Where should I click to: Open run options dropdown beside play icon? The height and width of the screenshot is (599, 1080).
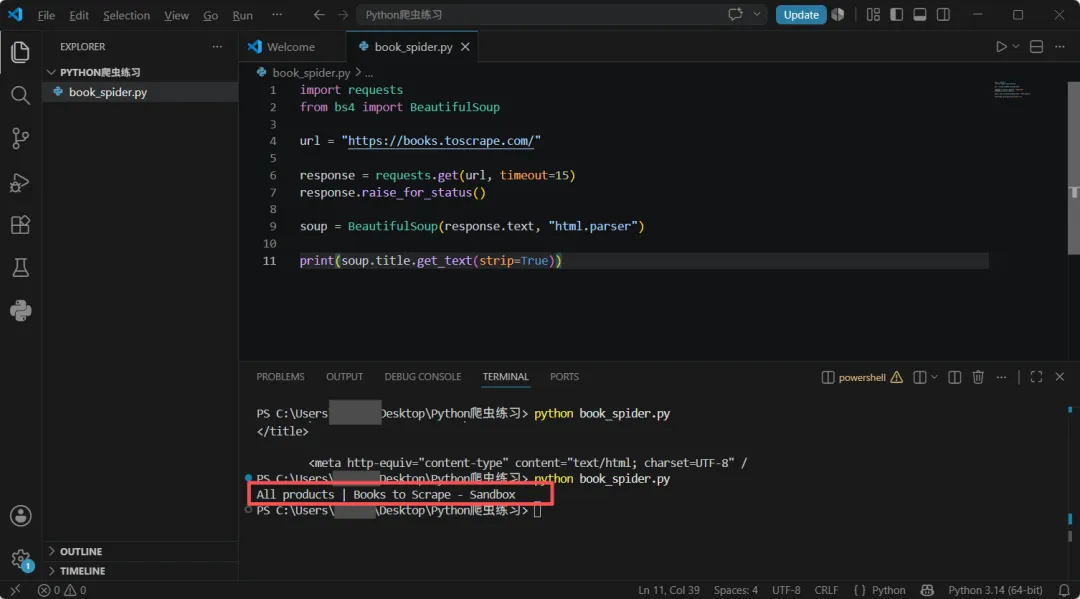tap(1015, 47)
